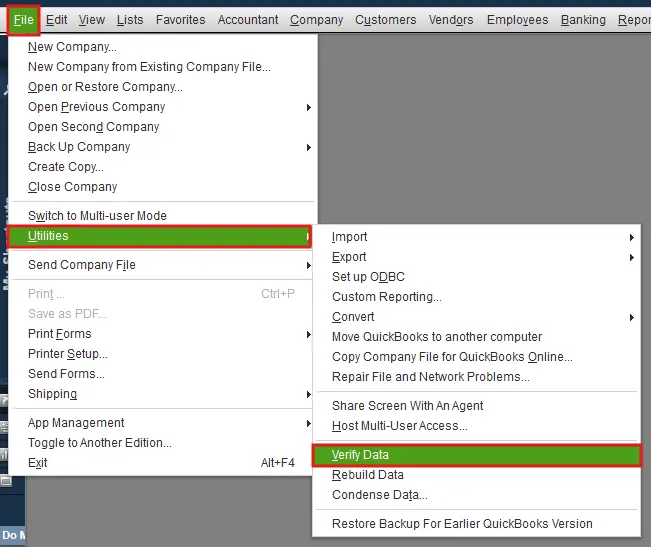Select New Company from Existing Company File
The width and height of the screenshot is (651, 547).
pos(163,67)
